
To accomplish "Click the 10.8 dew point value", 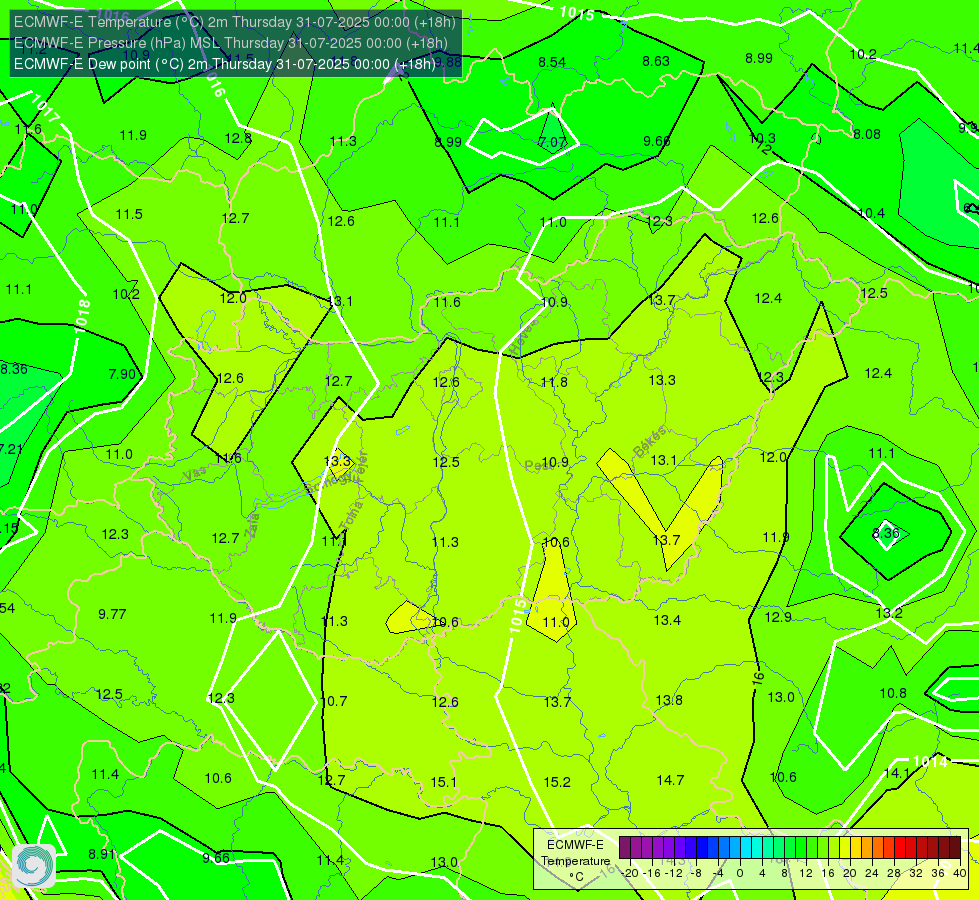I will 893,693.
